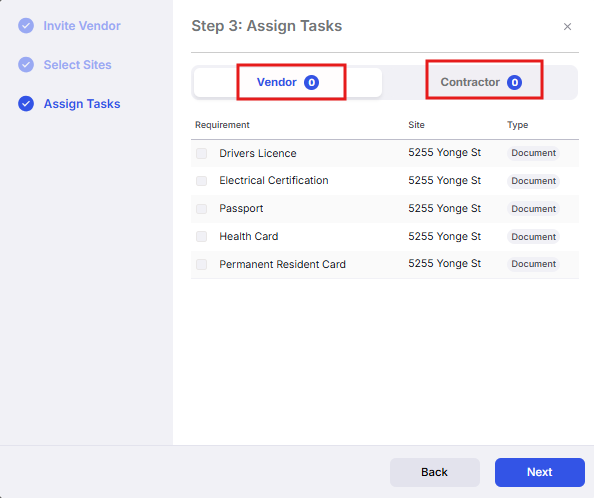Tick the Passport requirement checkbox

202,209
